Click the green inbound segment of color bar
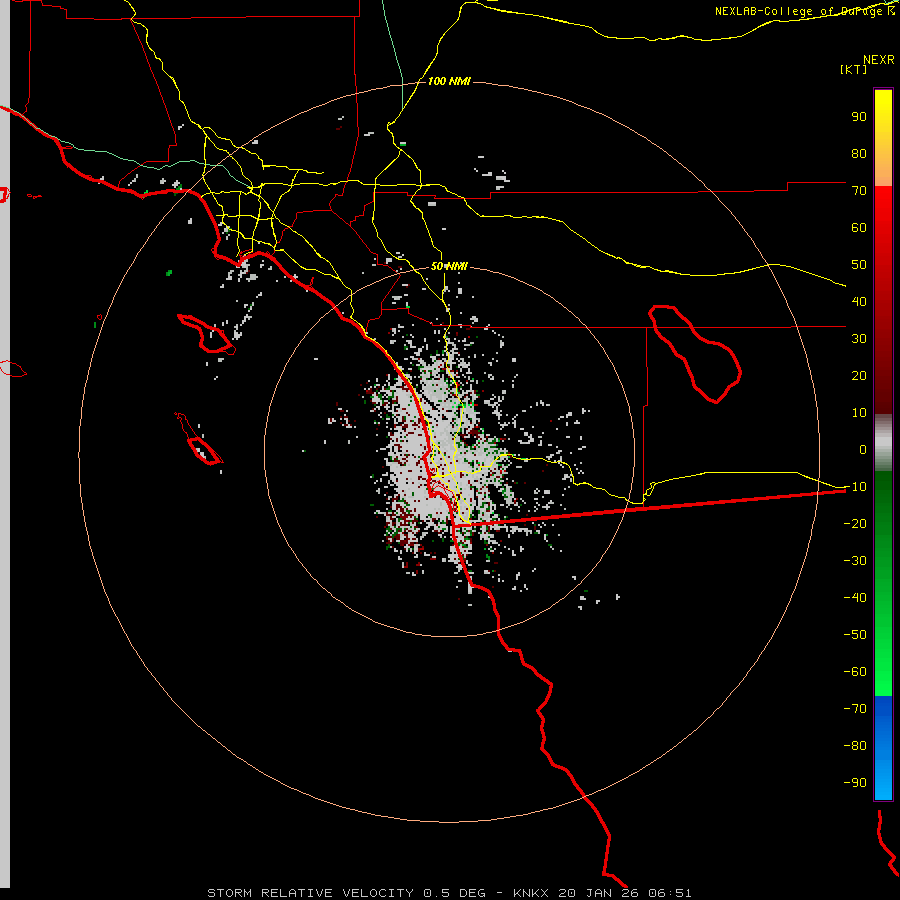The image size is (900, 900). tap(883, 583)
